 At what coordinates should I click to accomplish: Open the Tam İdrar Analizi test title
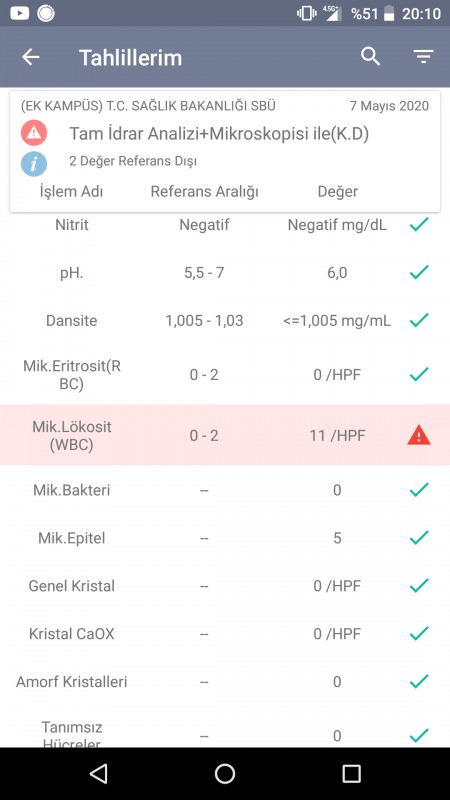[x=219, y=134]
